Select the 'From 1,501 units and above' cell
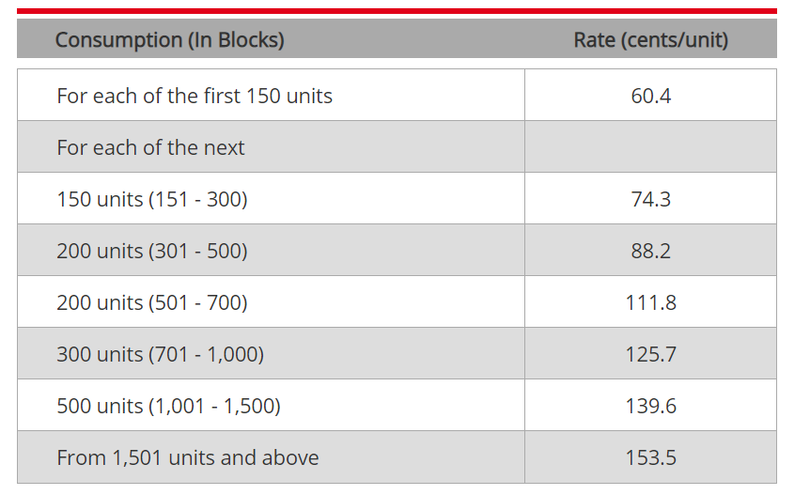Screen dimensions: 810x492 tap(188, 458)
